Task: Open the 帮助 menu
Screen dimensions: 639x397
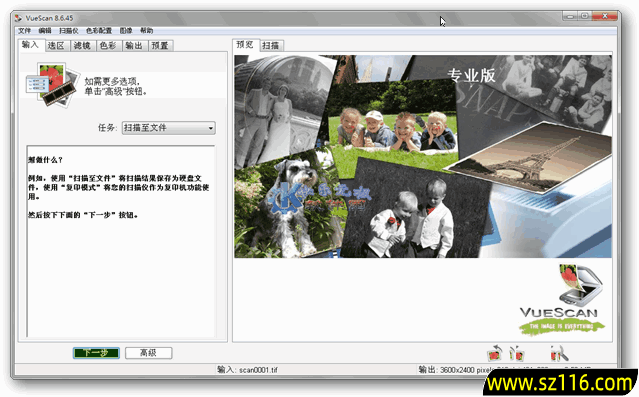Action: click(146, 31)
